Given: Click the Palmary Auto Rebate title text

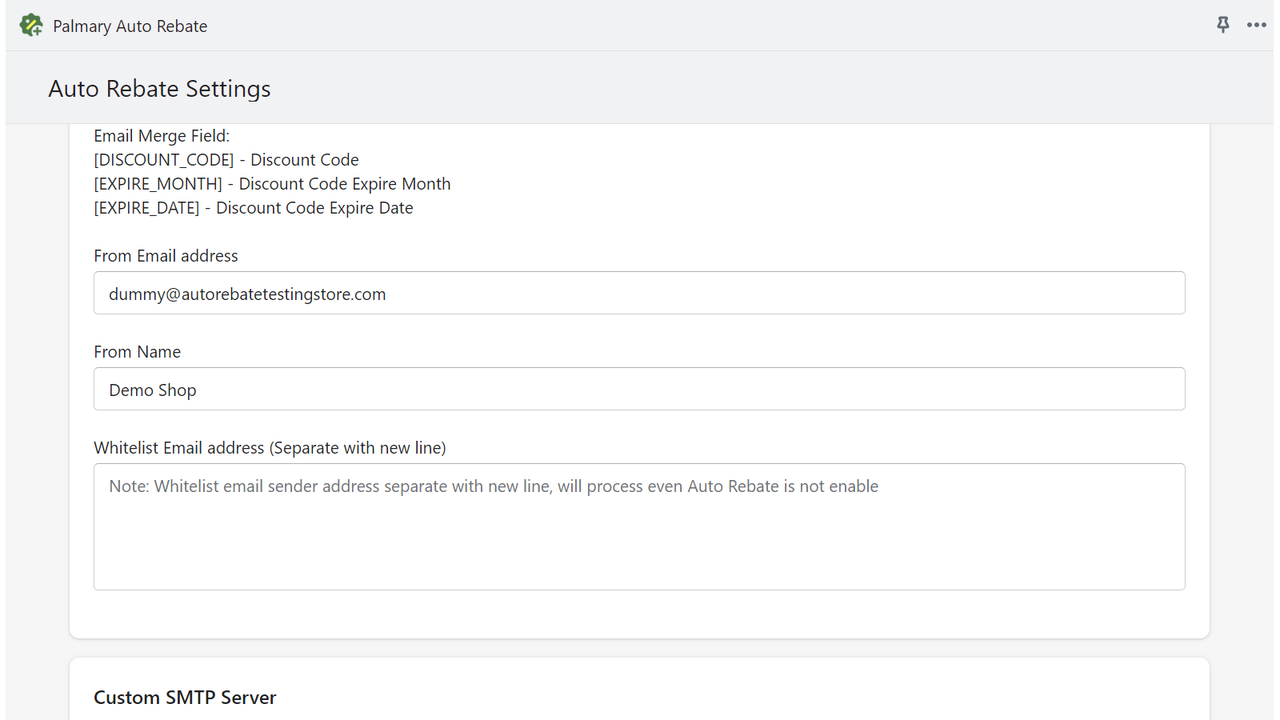Looking at the screenshot, I should pyautogui.click(x=130, y=26).
